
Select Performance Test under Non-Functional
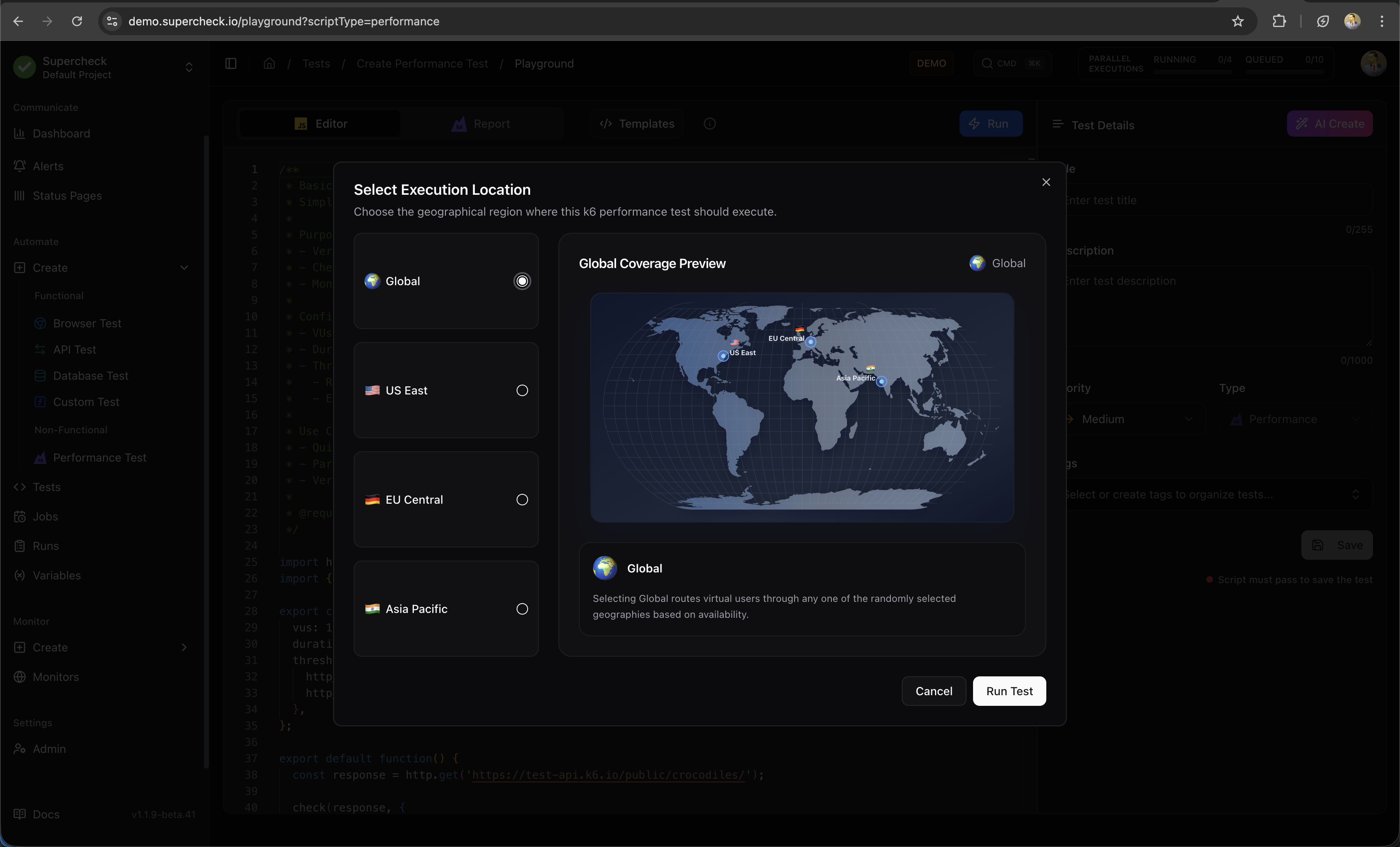(99, 457)
